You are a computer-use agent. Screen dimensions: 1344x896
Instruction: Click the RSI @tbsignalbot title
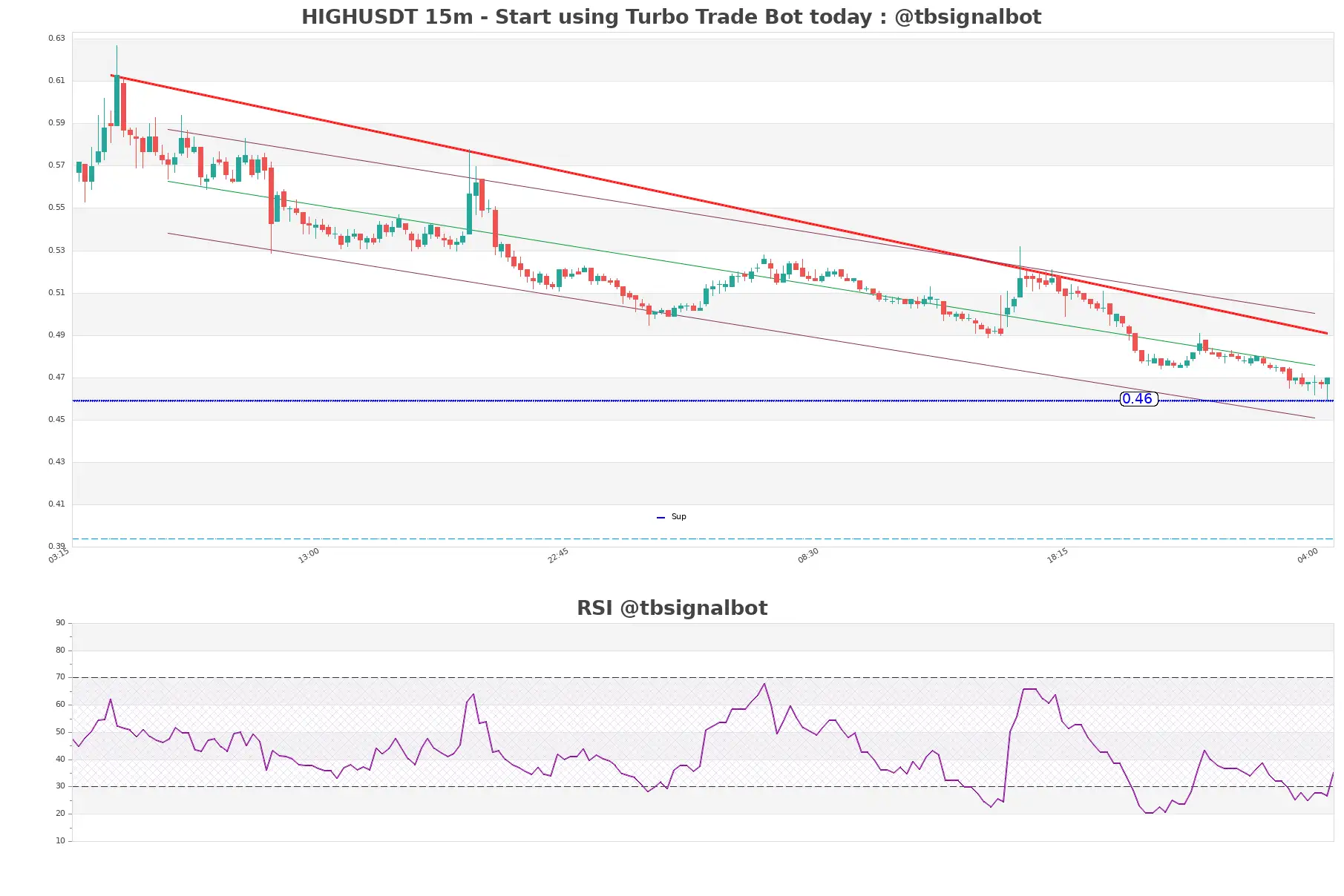coord(672,608)
